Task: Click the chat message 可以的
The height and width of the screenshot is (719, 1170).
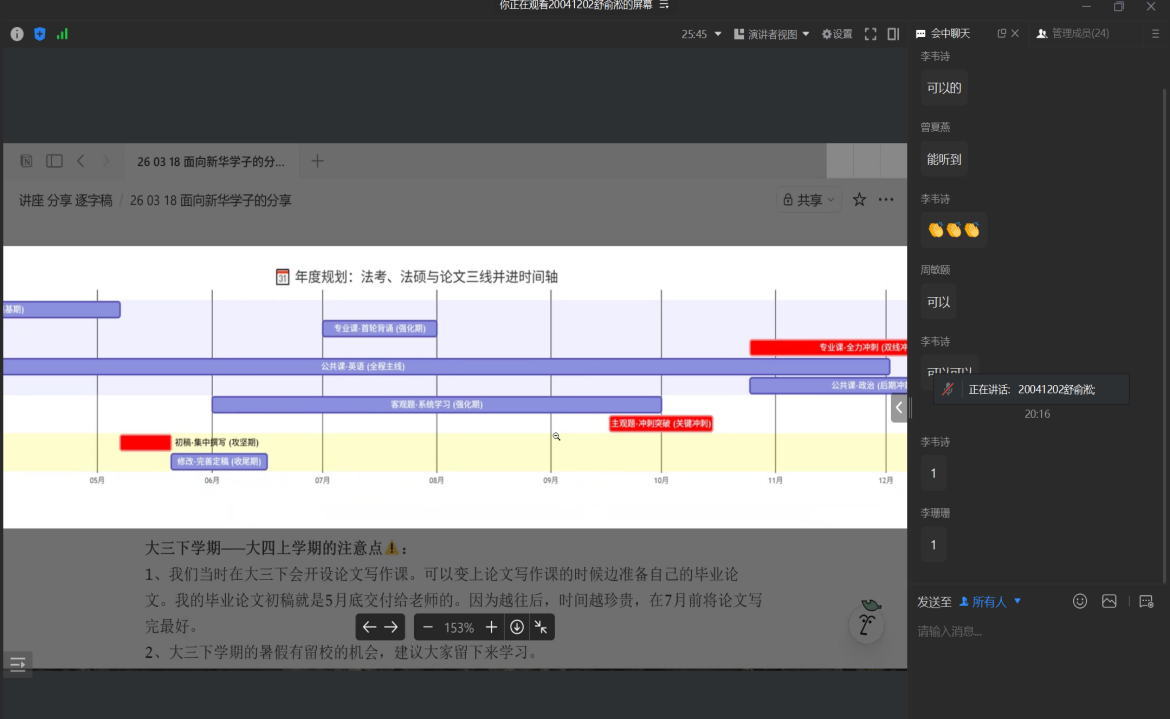Action: point(944,88)
